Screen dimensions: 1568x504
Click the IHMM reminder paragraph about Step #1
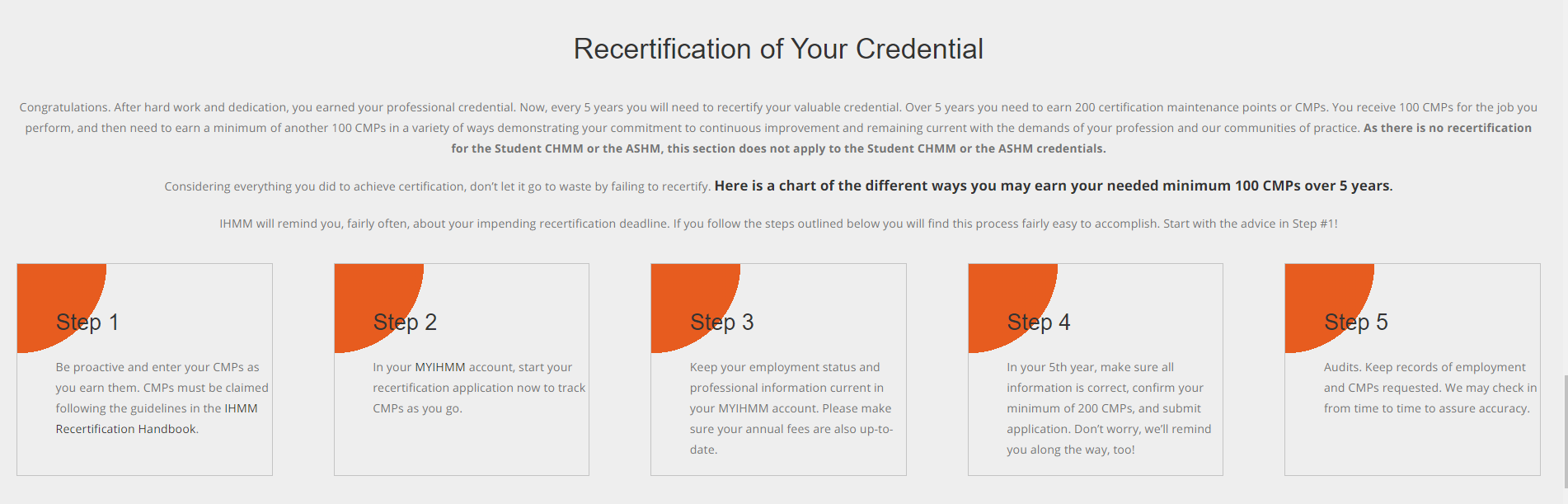pyautogui.click(x=778, y=224)
